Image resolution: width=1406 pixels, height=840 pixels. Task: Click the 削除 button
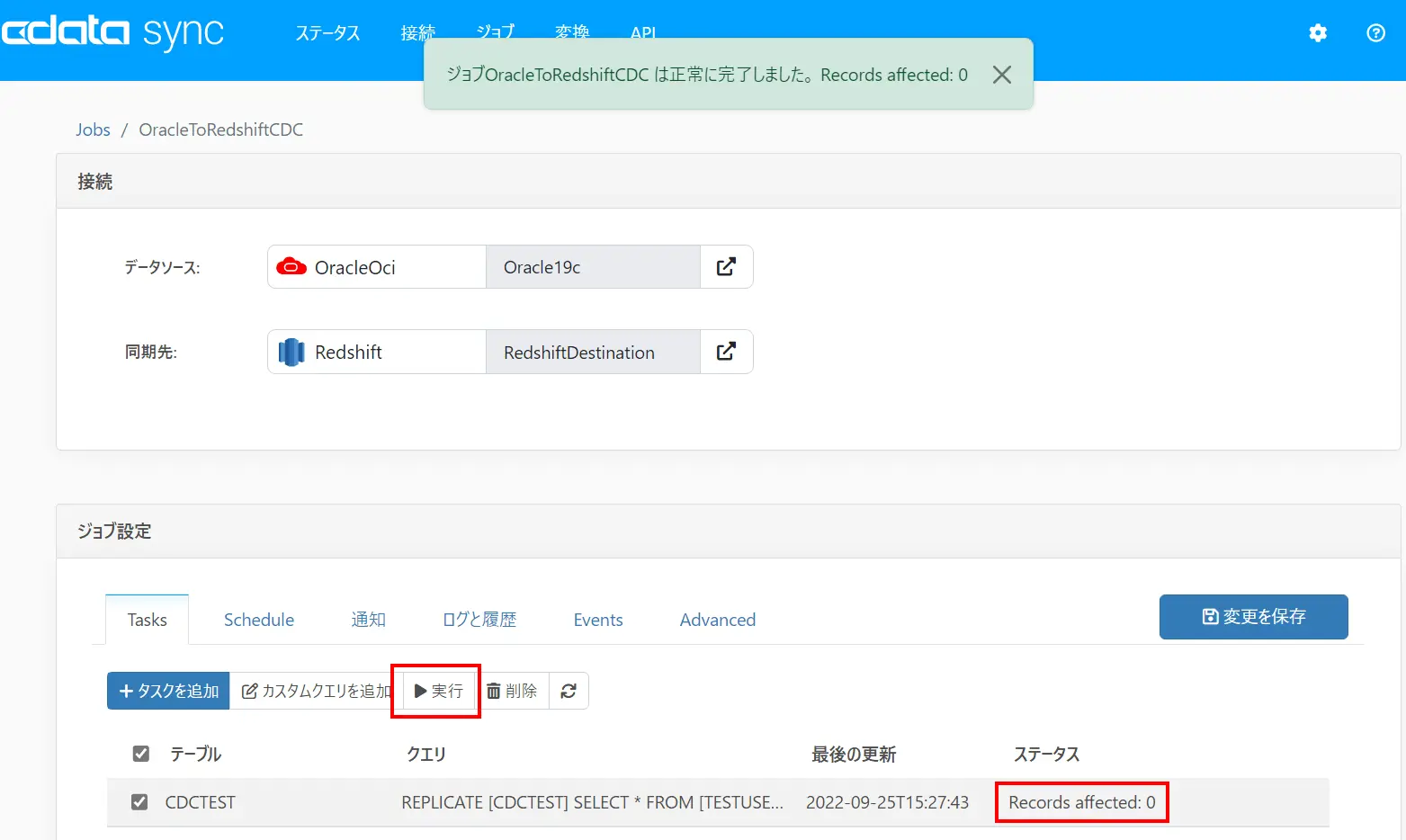click(x=512, y=691)
